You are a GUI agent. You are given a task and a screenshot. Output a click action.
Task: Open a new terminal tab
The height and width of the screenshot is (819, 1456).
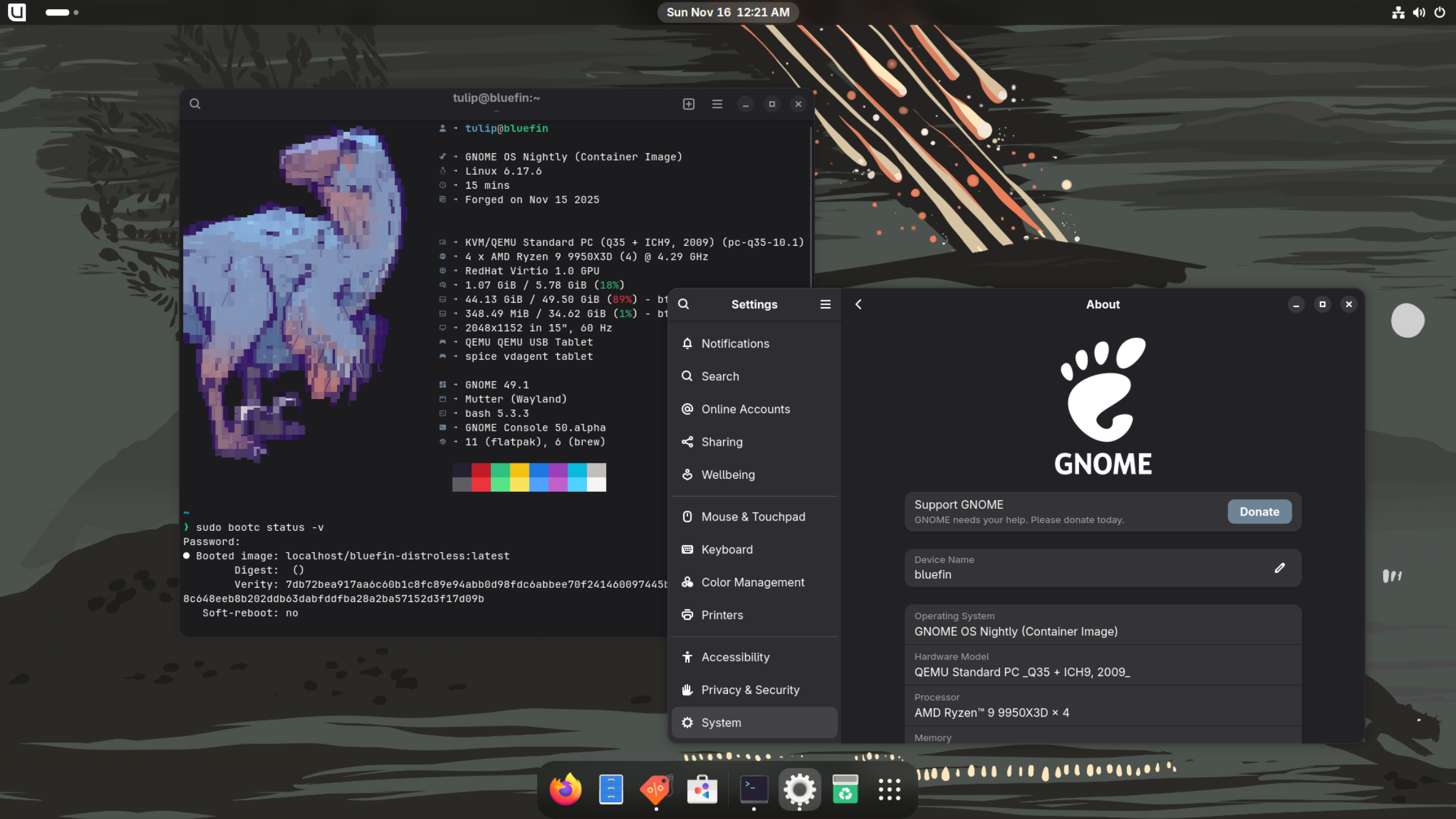click(x=689, y=104)
